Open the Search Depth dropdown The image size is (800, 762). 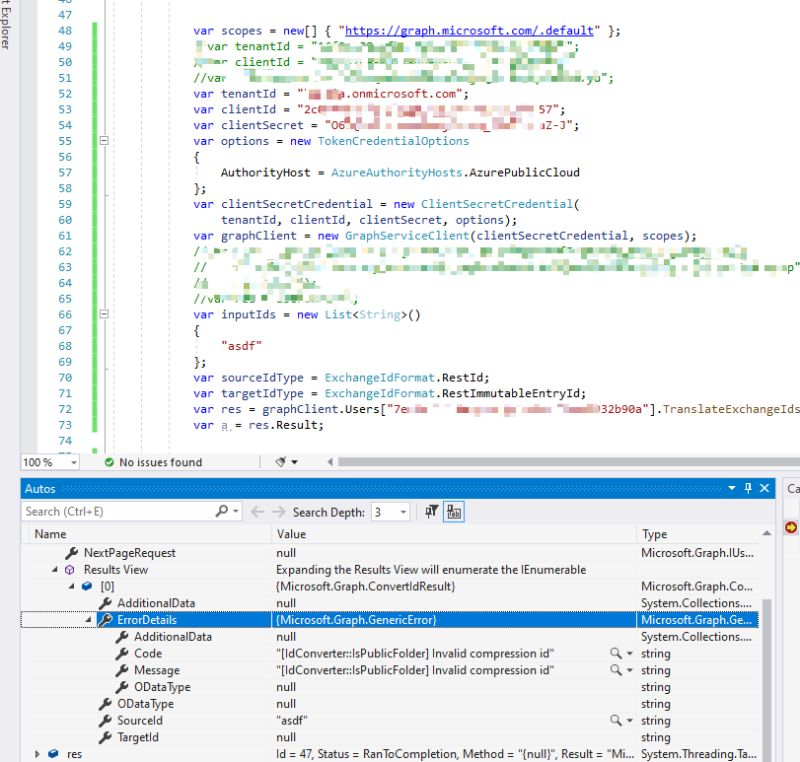pyautogui.click(x=404, y=512)
